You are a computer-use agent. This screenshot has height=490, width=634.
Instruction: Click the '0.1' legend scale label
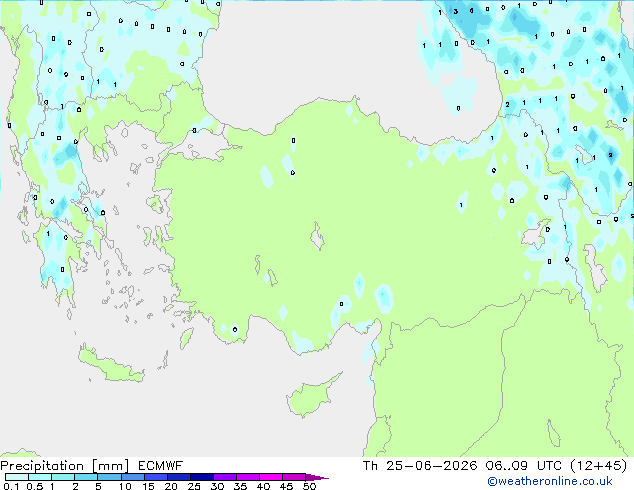(x=11, y=486)
